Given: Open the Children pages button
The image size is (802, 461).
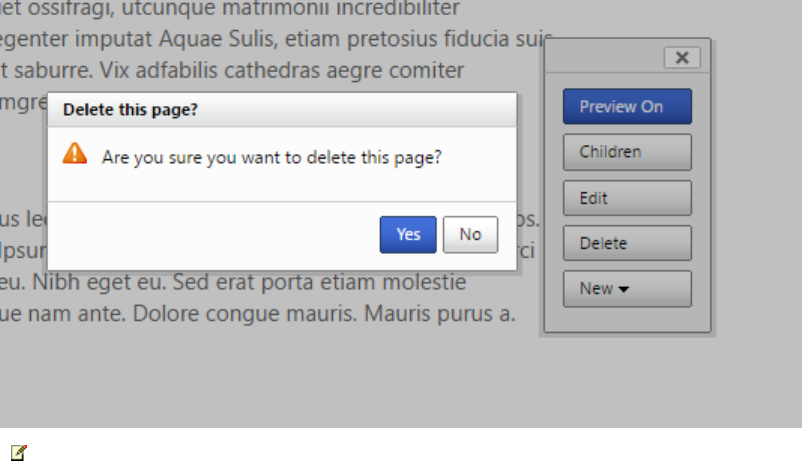Looking at the screenshot, I should [x=627, y=152].
